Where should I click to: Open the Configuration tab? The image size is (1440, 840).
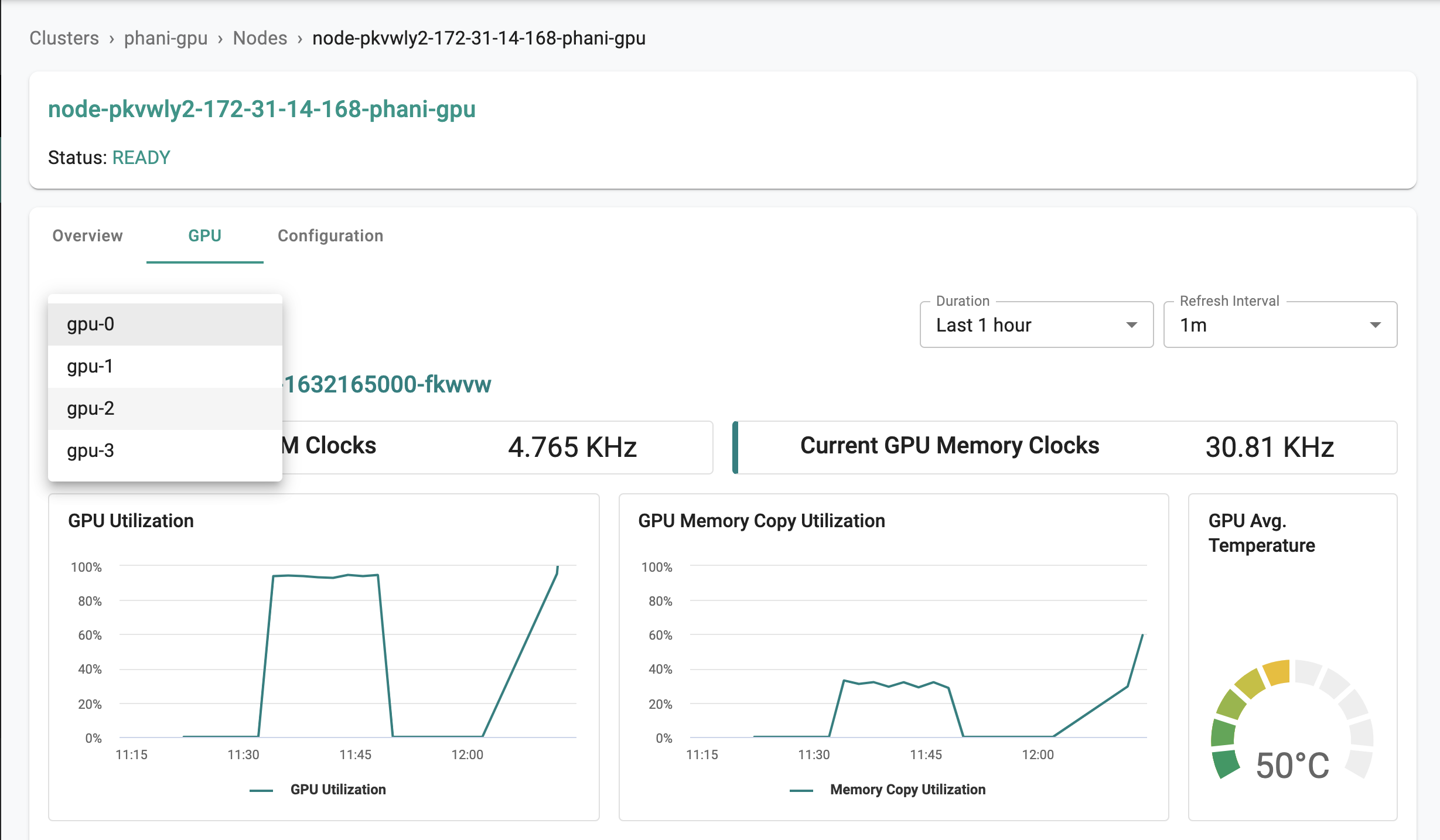click(x=330, y=235)
